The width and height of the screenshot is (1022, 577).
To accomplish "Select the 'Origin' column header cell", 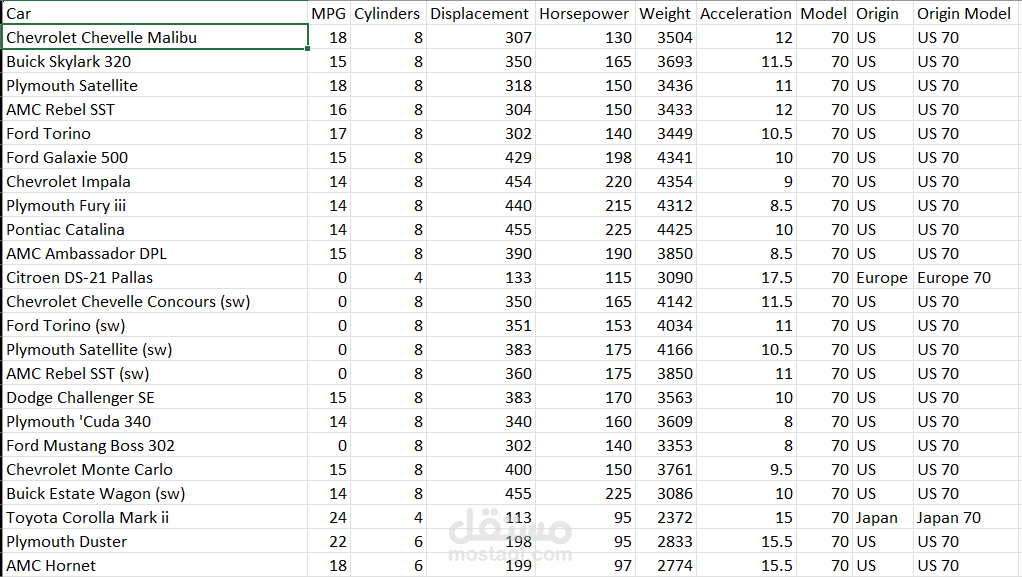I will tap(883, 13).
